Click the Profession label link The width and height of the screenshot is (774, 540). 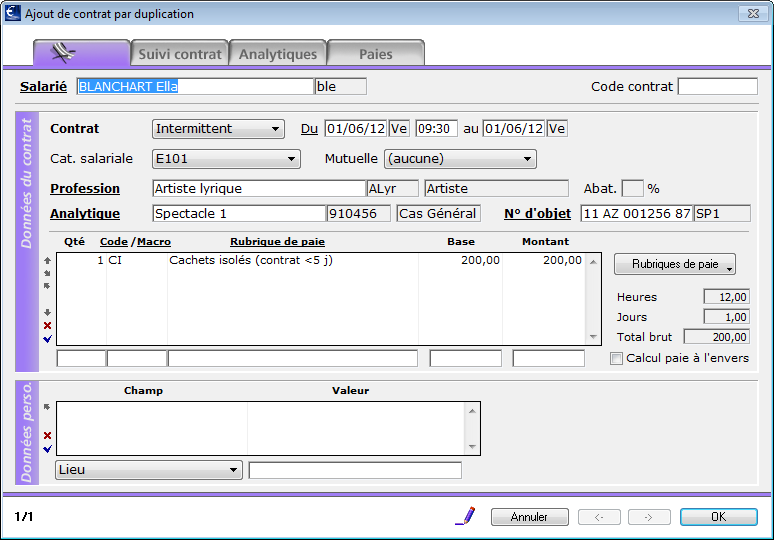[x=85, y=189]
